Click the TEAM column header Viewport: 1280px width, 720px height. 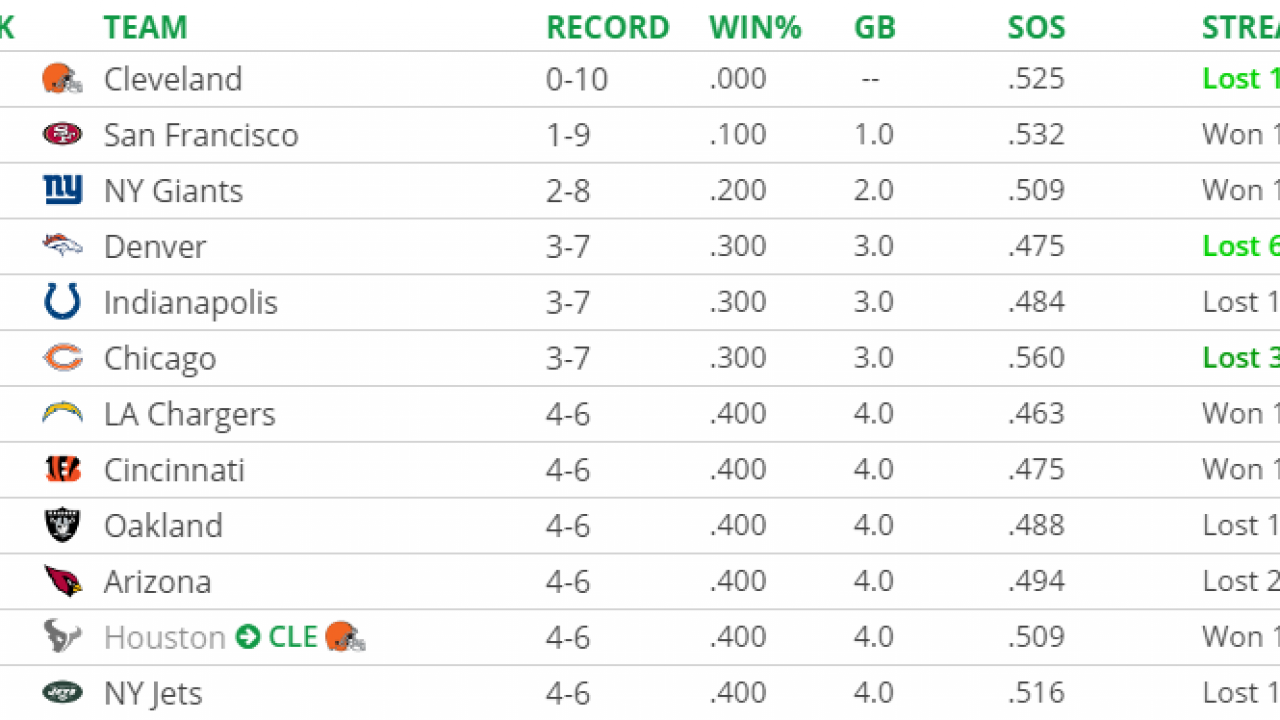(x=145, y=27)
